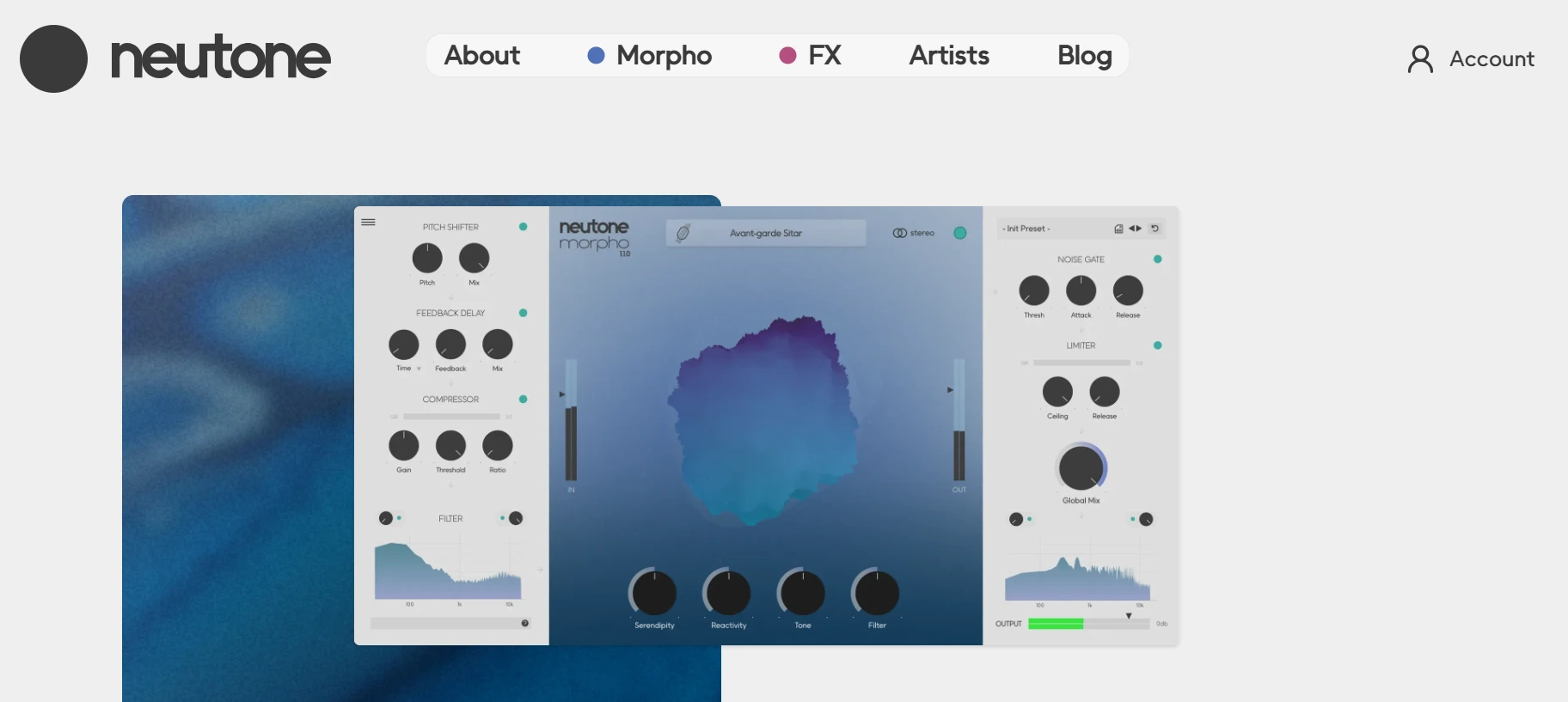Open the About page
Screen dimensions: 1568x702
point(482,56)
